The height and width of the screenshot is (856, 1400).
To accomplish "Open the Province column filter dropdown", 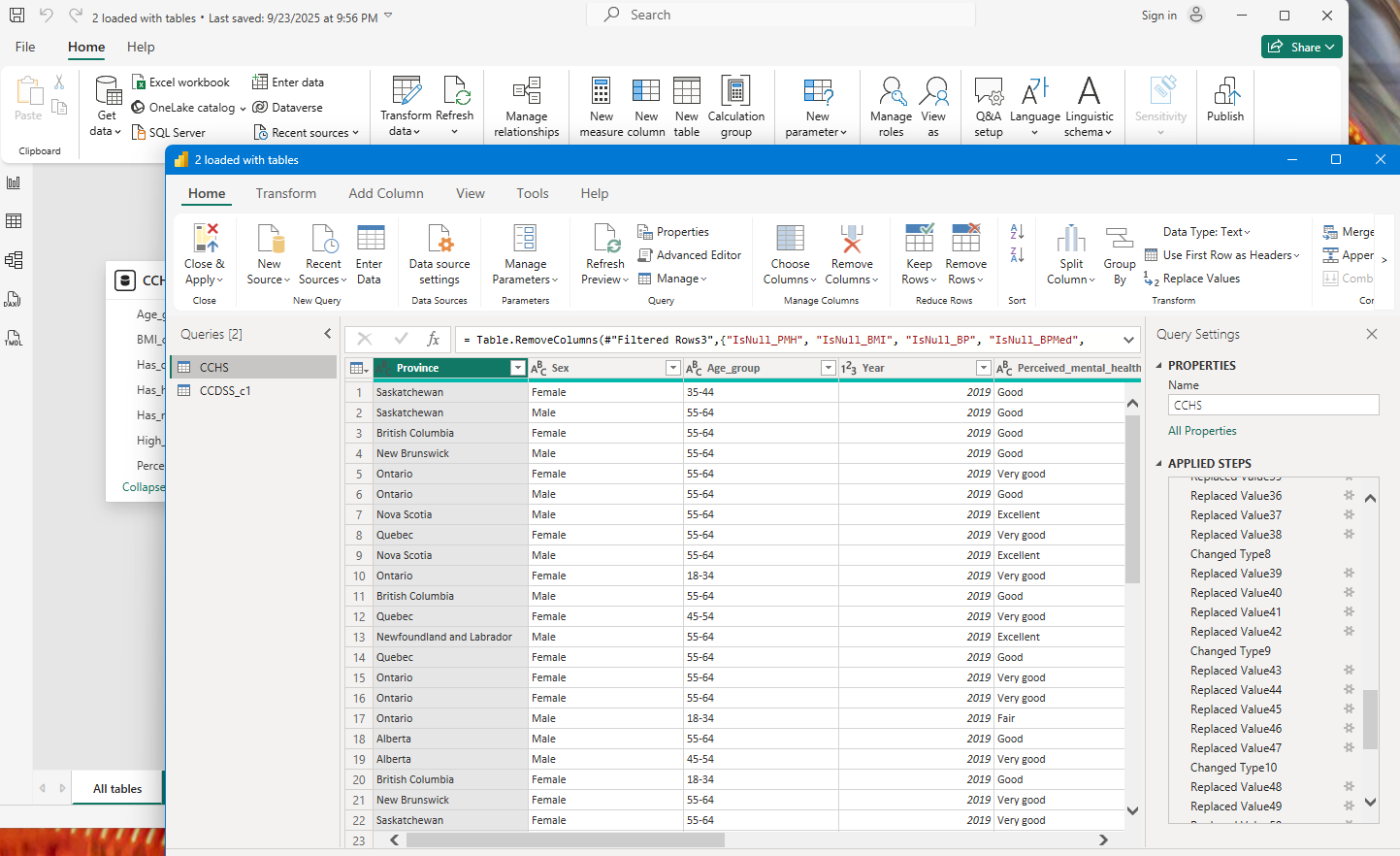I will pyautogui.click(x=517, y=368).
